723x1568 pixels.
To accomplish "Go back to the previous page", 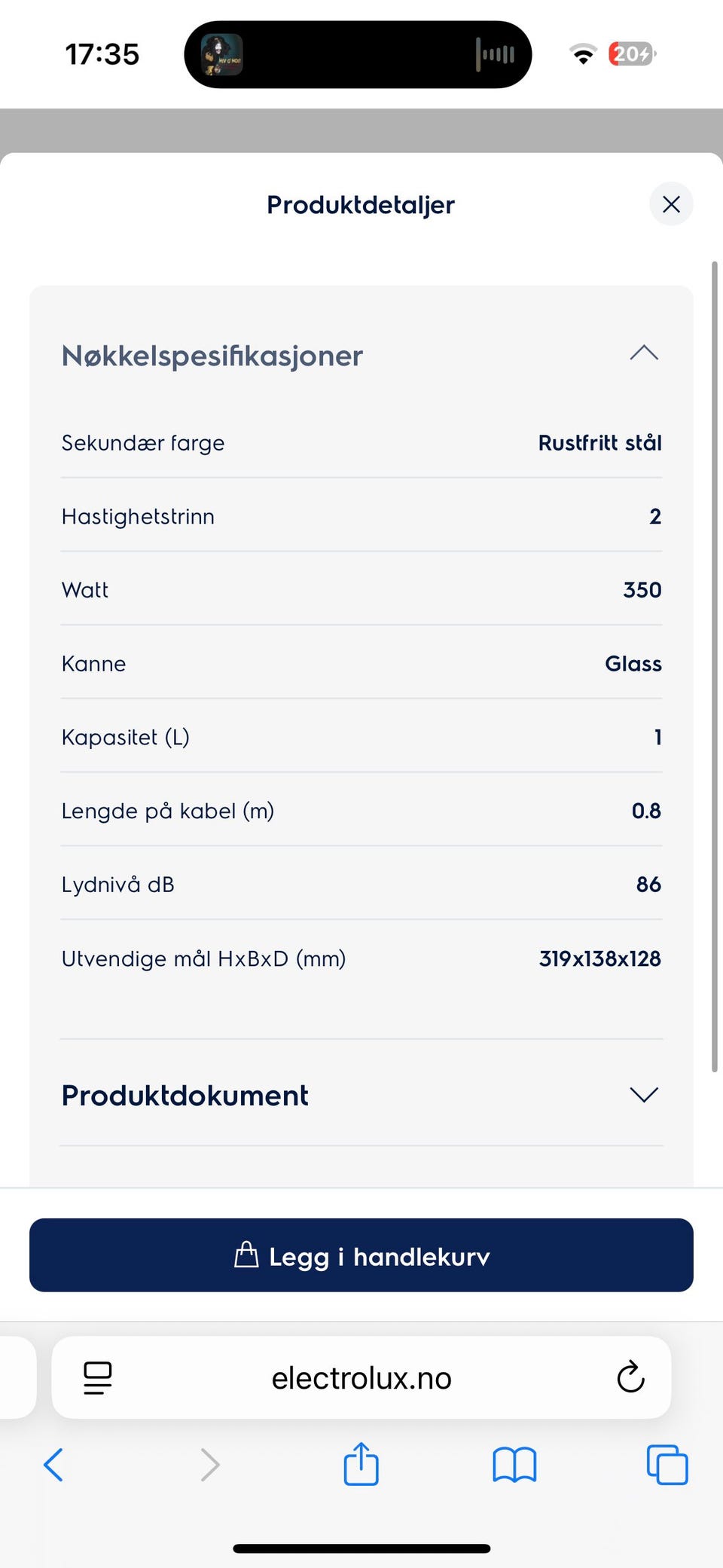I will [54, 1466].
